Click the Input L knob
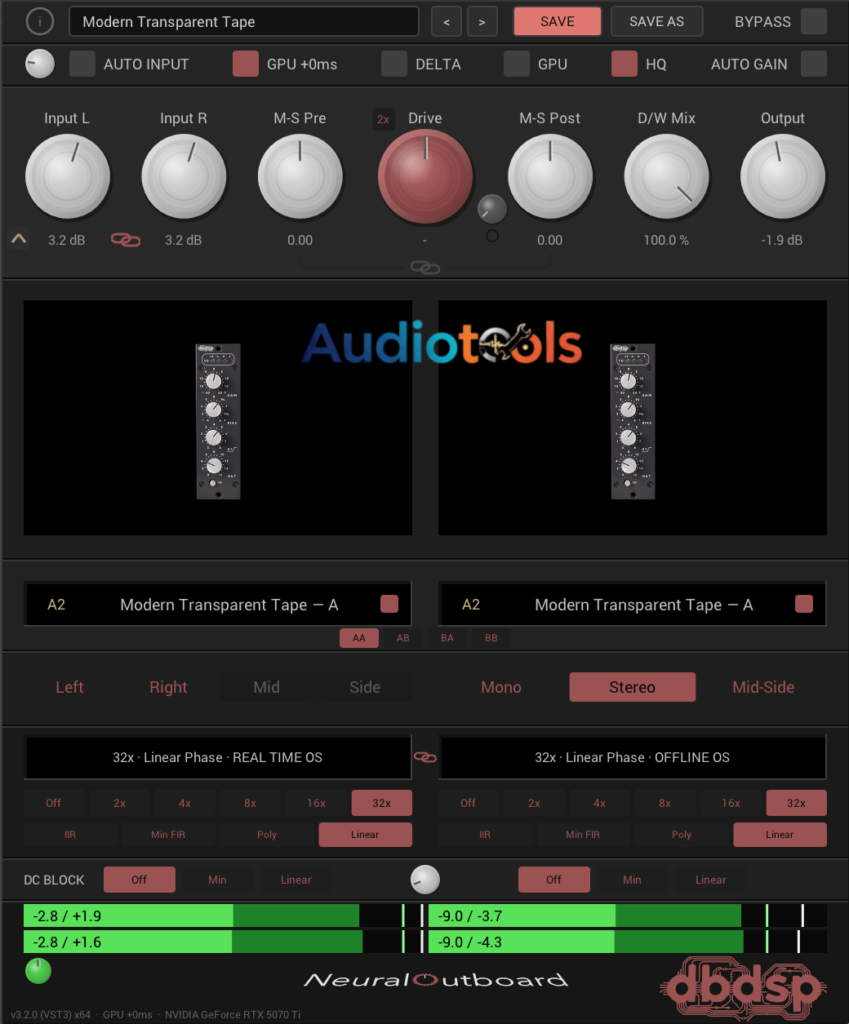The image size is (849, 1024). (x=67, y=176)
